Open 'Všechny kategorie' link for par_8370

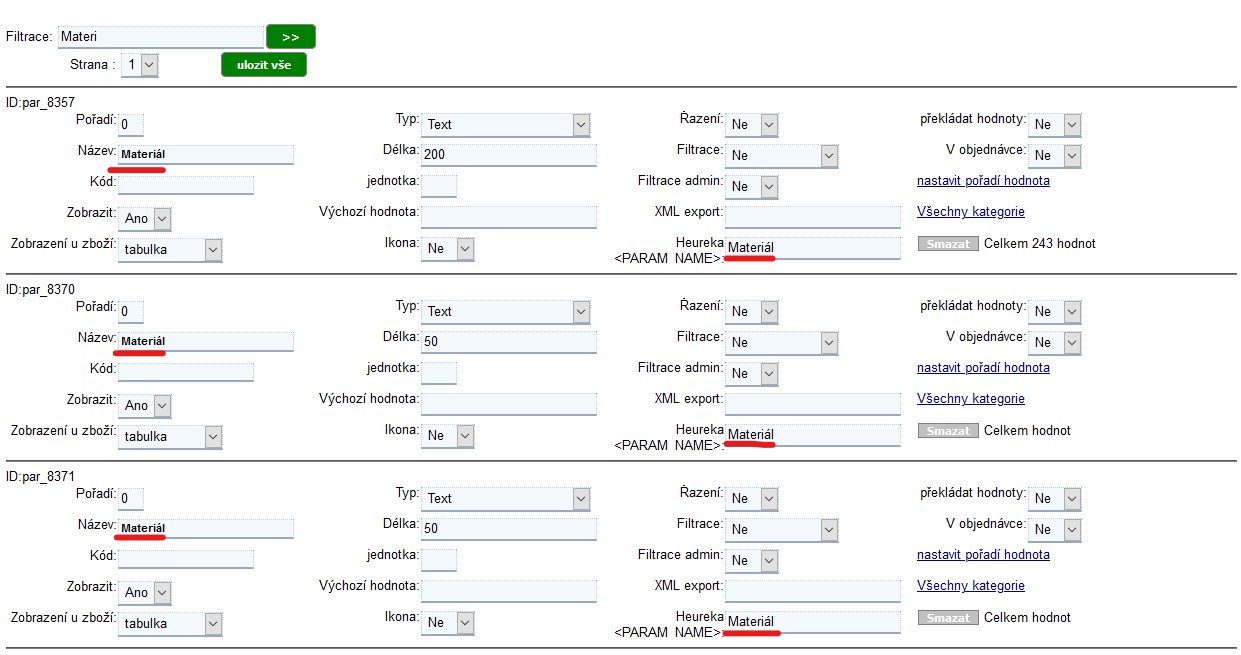(x=971, y=398)
